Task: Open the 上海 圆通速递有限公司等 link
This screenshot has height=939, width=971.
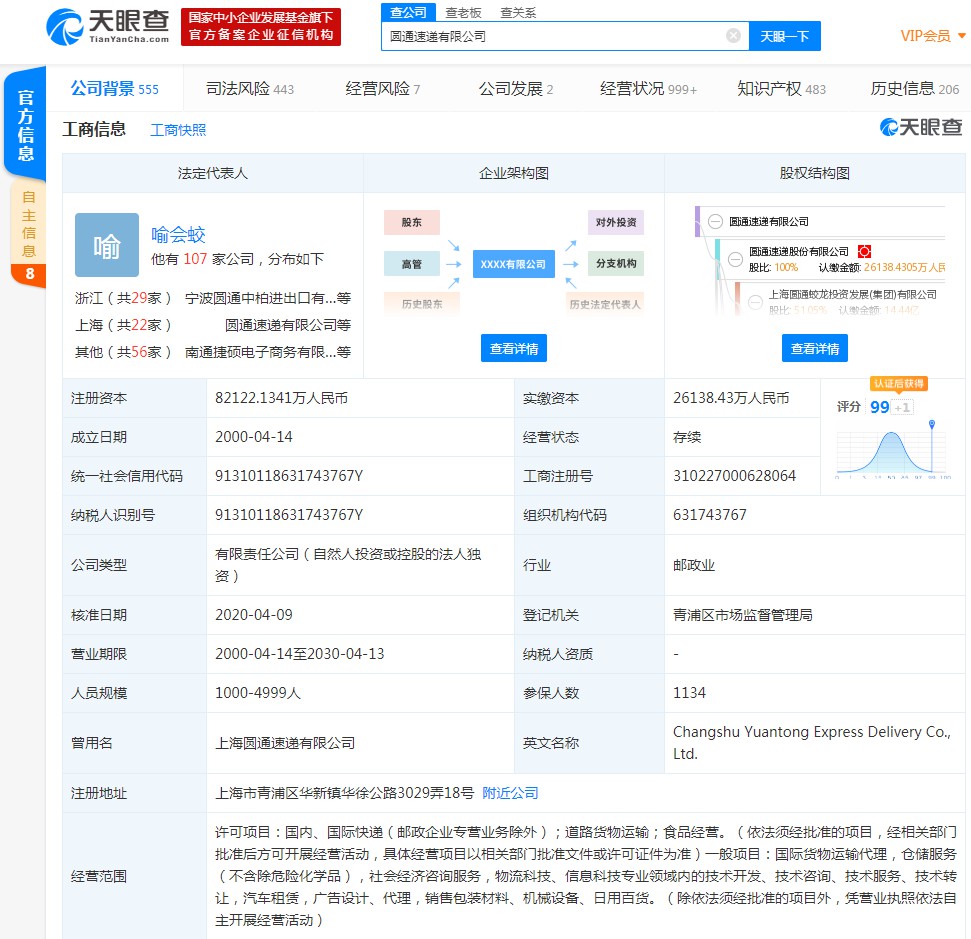Action: click(x=287, y=325)
